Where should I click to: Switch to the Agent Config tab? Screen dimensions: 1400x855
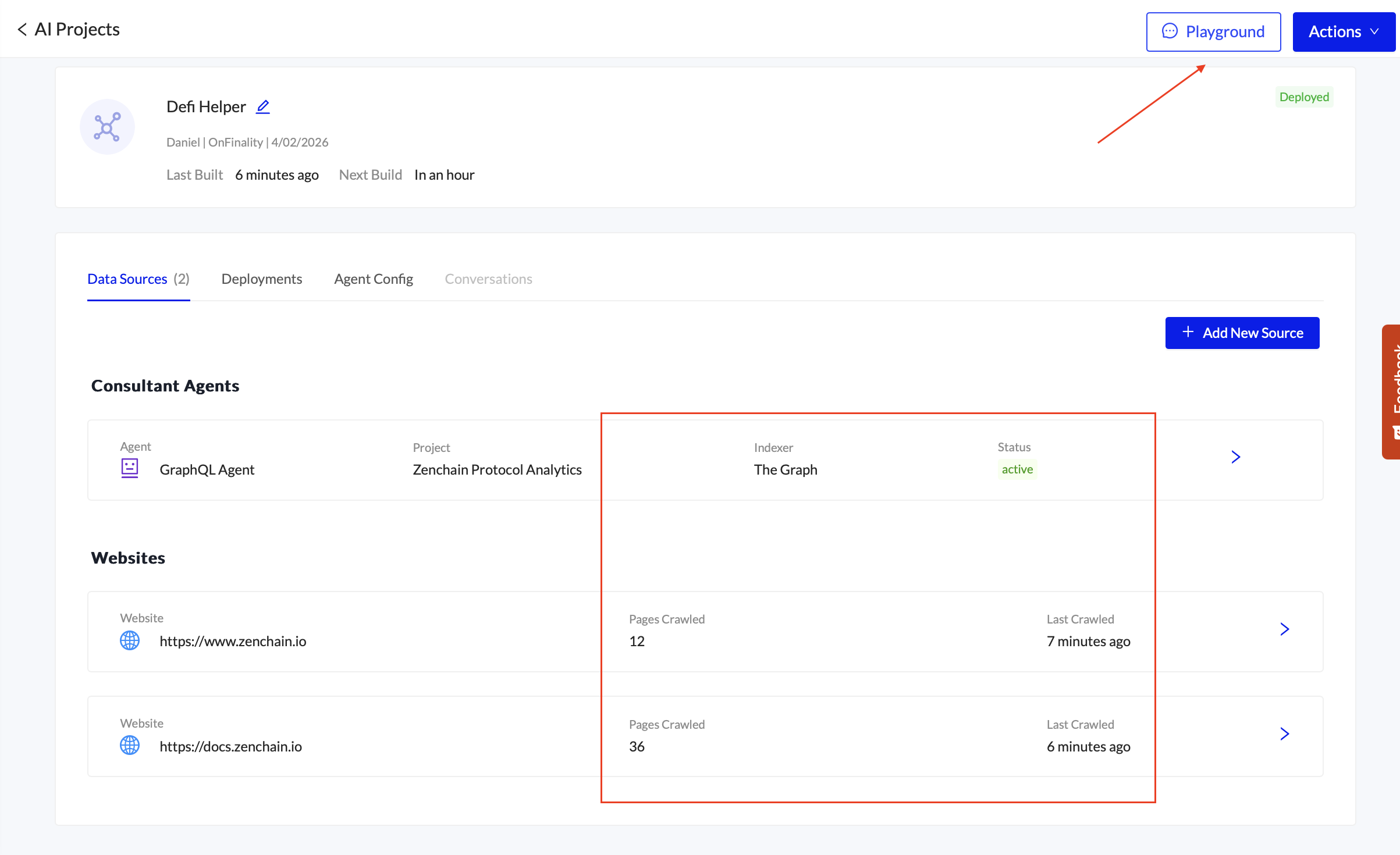coord(373,279)
